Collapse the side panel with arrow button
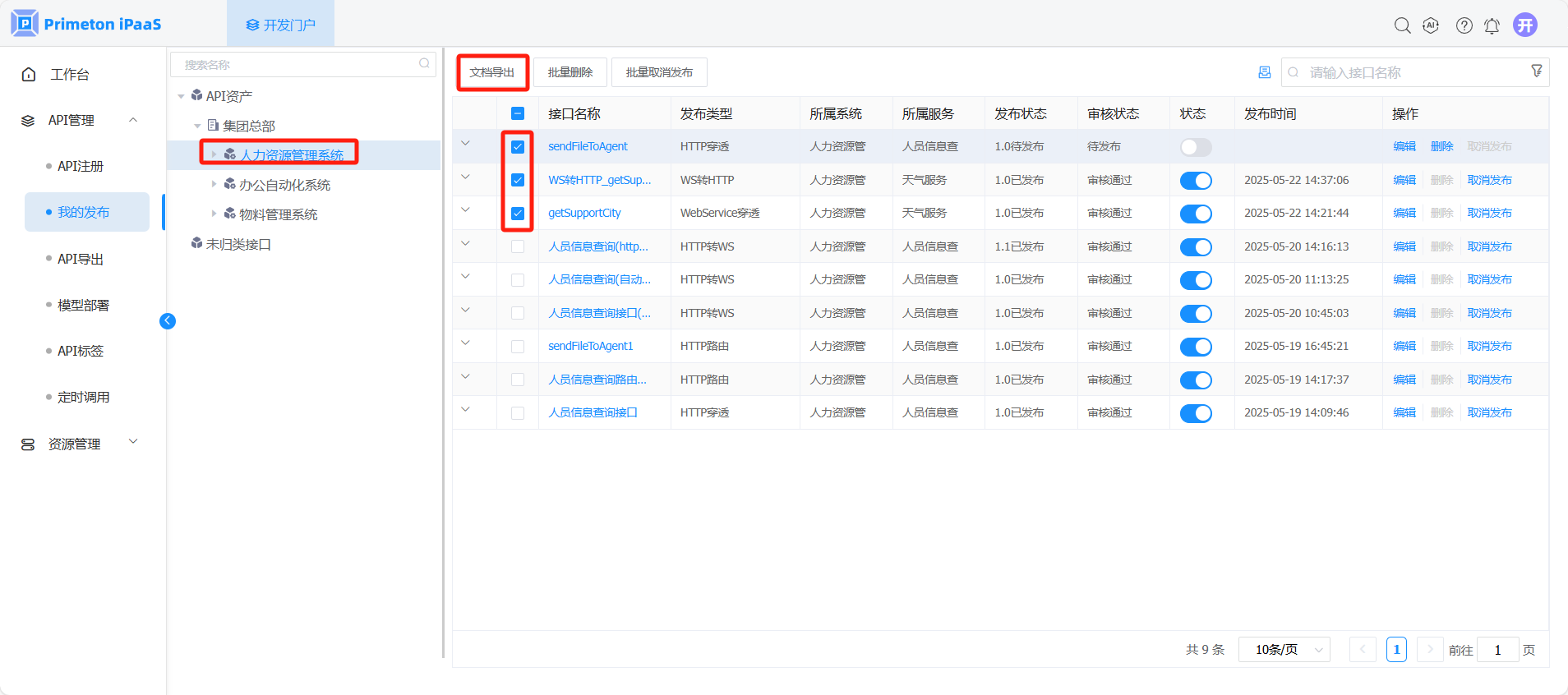 point(168,321)
